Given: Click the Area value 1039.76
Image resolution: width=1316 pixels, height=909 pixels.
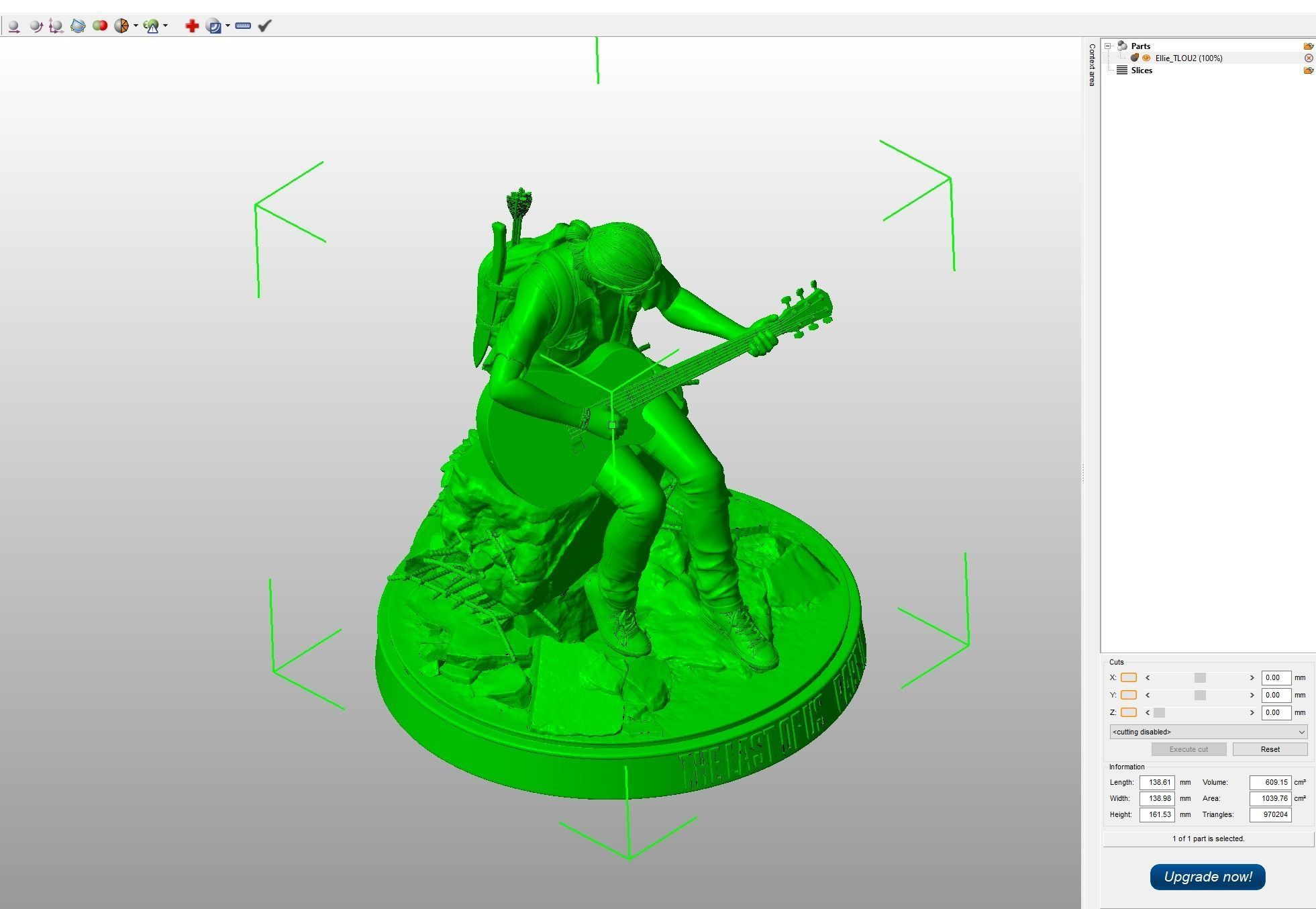Looking at the screenshot, I should pos(1270,798).
